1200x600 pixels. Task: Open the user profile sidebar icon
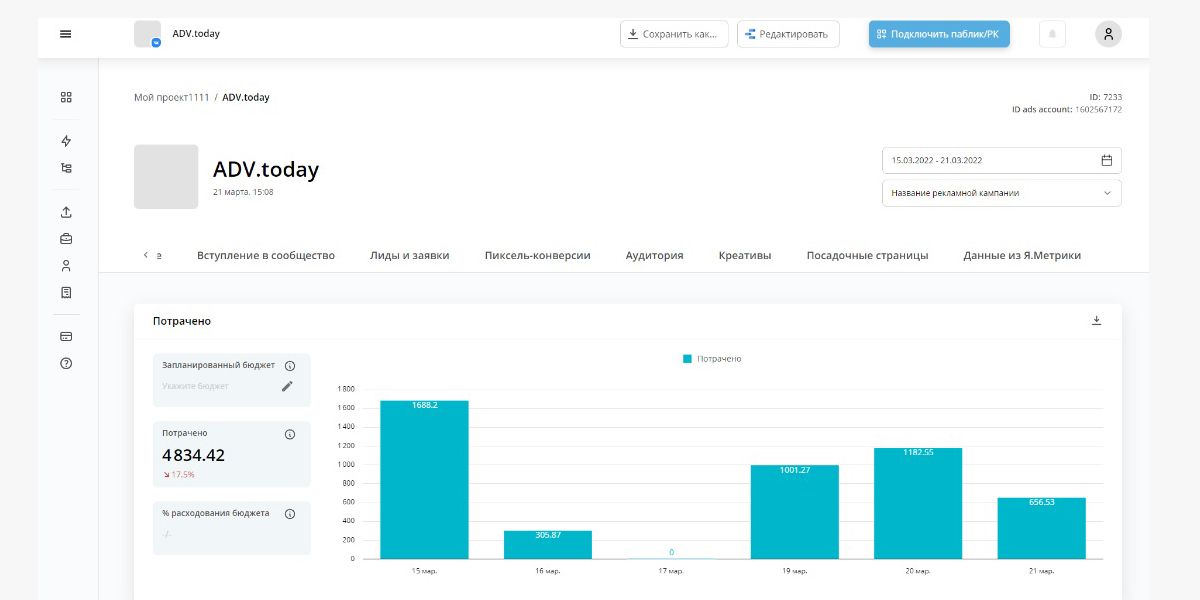66,266
